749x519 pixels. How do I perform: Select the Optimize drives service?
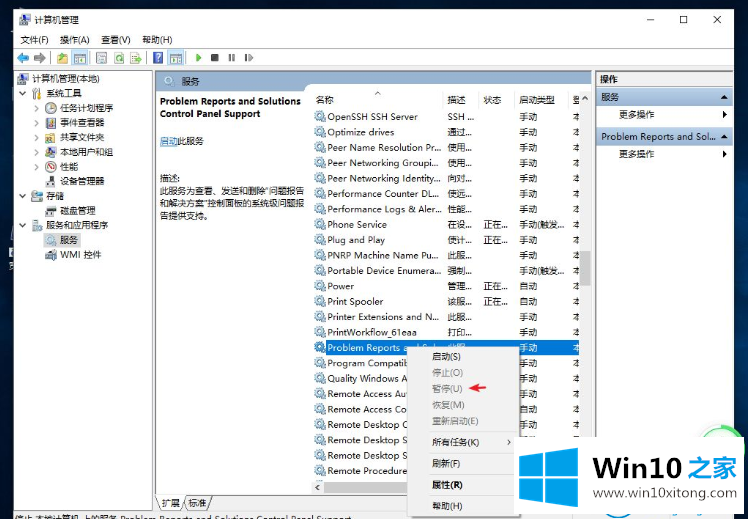[x=361, y=132]
